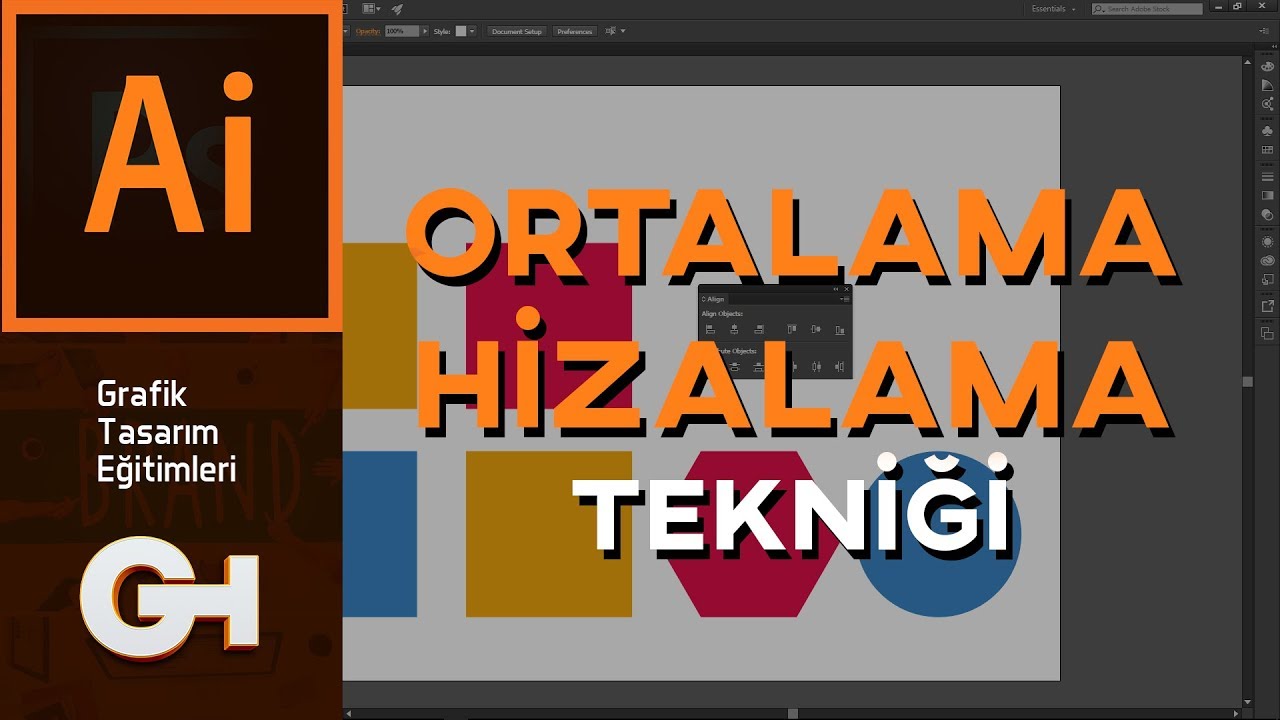Open the Essentials workspace switcher

pyautogui.click(x=1054, y=9)
